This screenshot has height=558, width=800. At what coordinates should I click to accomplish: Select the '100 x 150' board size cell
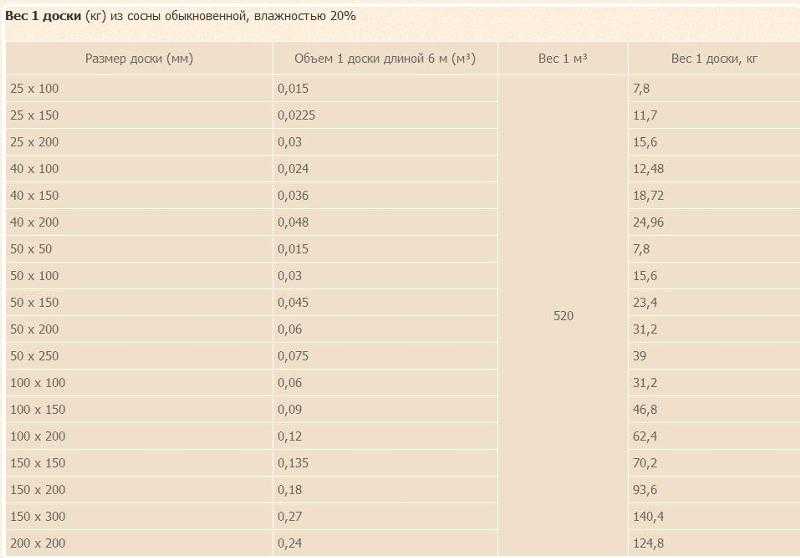click(x=139, y=410)
